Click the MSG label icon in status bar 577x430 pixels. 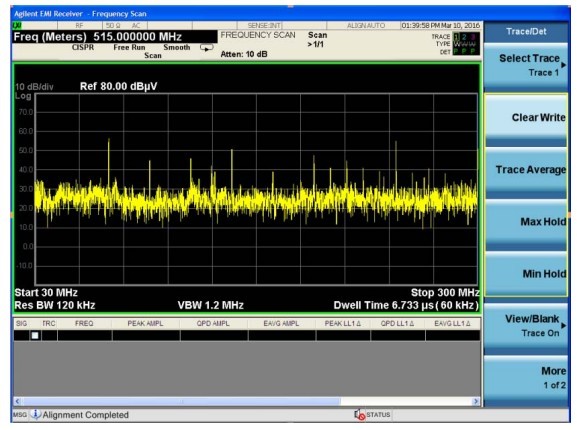coord(20,415)
